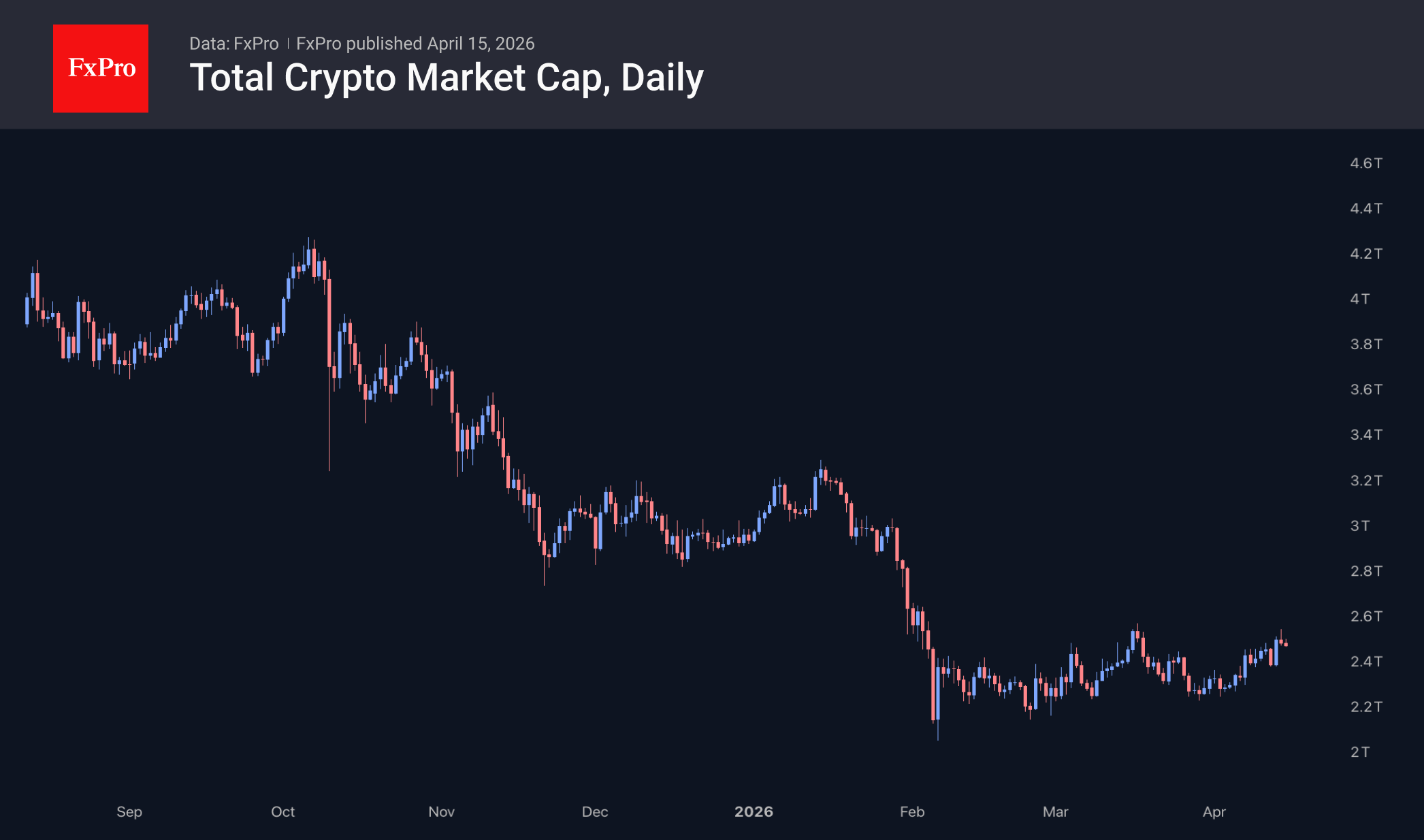Screen dimensions: 1424x840
Task: Select the Mar label on time axis
Action: [1055, 811]
